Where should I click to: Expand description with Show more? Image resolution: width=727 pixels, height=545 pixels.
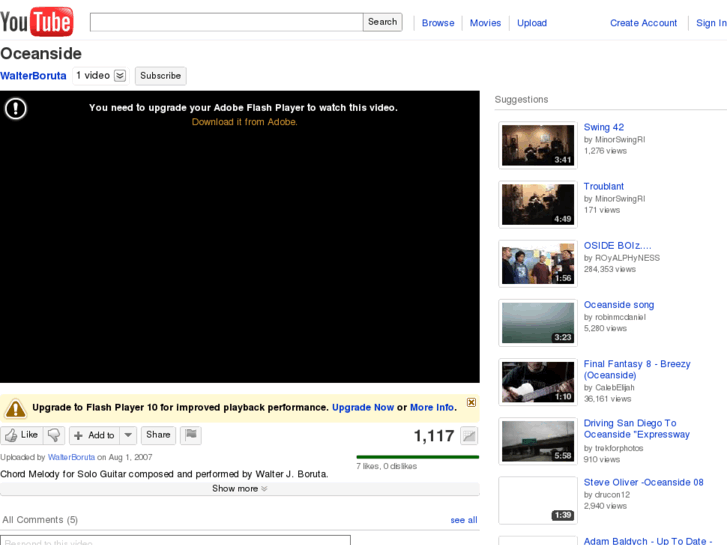pos(240,489)
